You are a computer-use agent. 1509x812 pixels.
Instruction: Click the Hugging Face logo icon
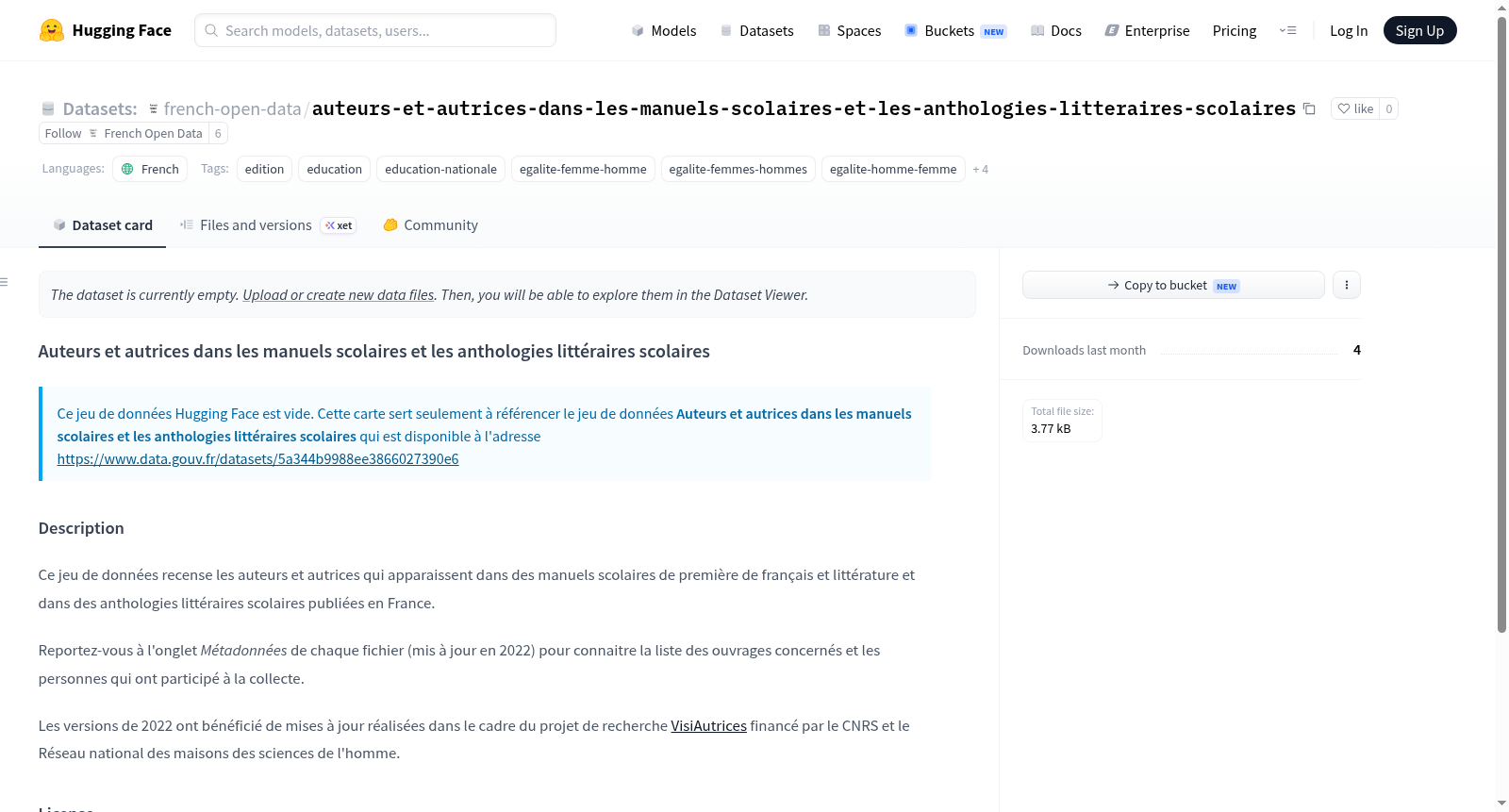pyautogui.click(x=52, y=30)
